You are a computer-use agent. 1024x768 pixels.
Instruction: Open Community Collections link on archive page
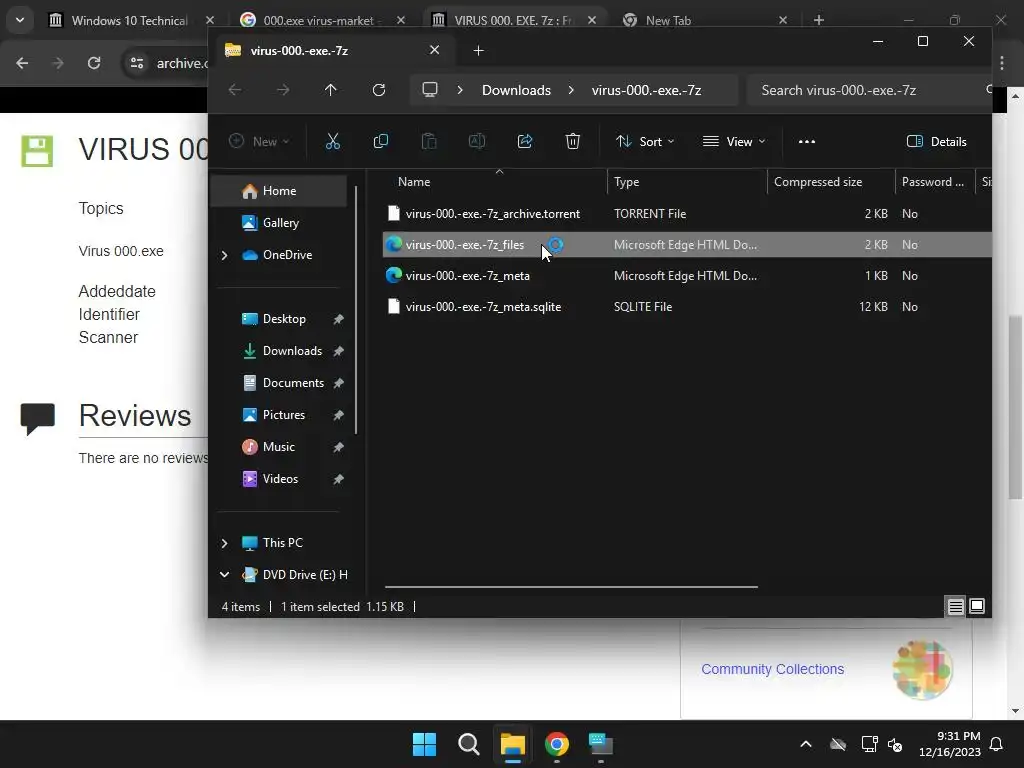773,669
